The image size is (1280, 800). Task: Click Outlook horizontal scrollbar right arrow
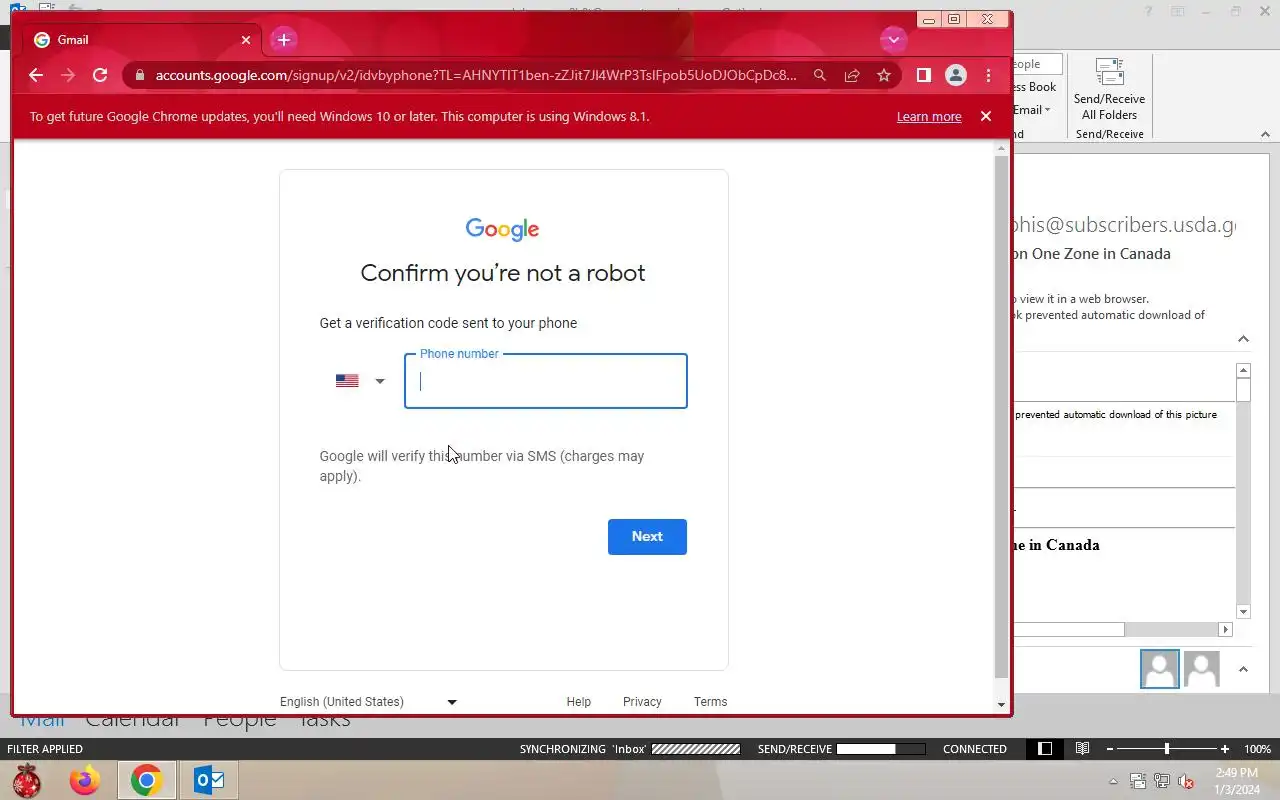1226,630
